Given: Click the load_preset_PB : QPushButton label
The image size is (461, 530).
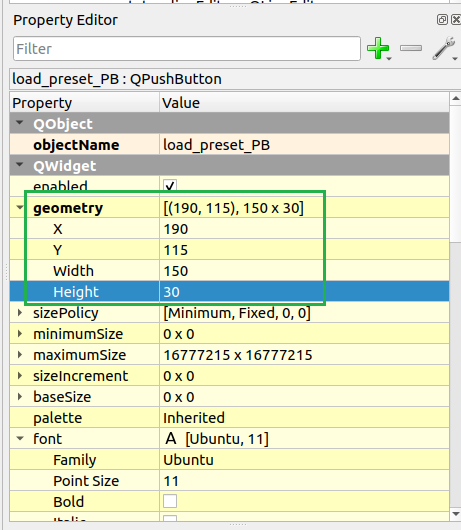Looking at the screenshot, I should pos(117,79).
